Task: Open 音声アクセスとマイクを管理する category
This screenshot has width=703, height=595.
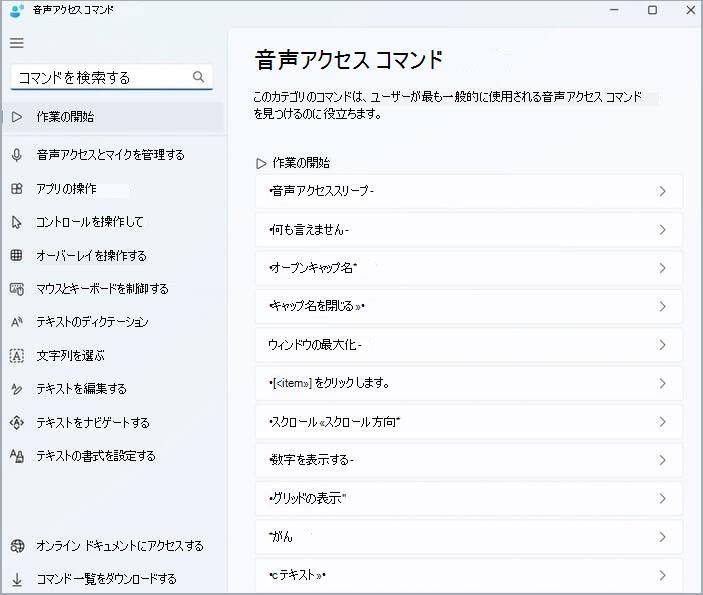Action: point(113,155)
